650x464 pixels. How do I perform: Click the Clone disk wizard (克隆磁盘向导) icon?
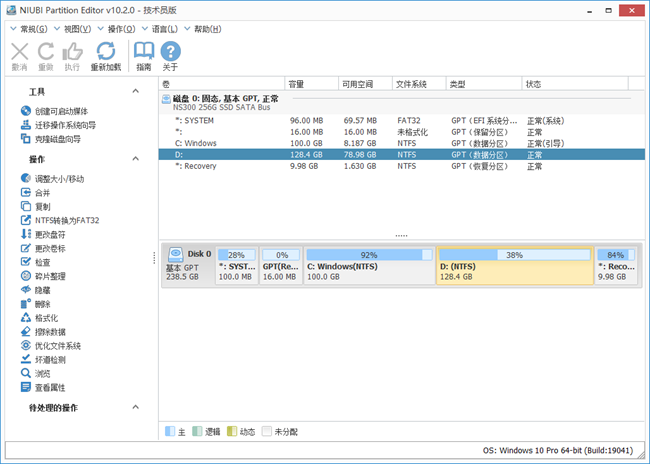26,138
